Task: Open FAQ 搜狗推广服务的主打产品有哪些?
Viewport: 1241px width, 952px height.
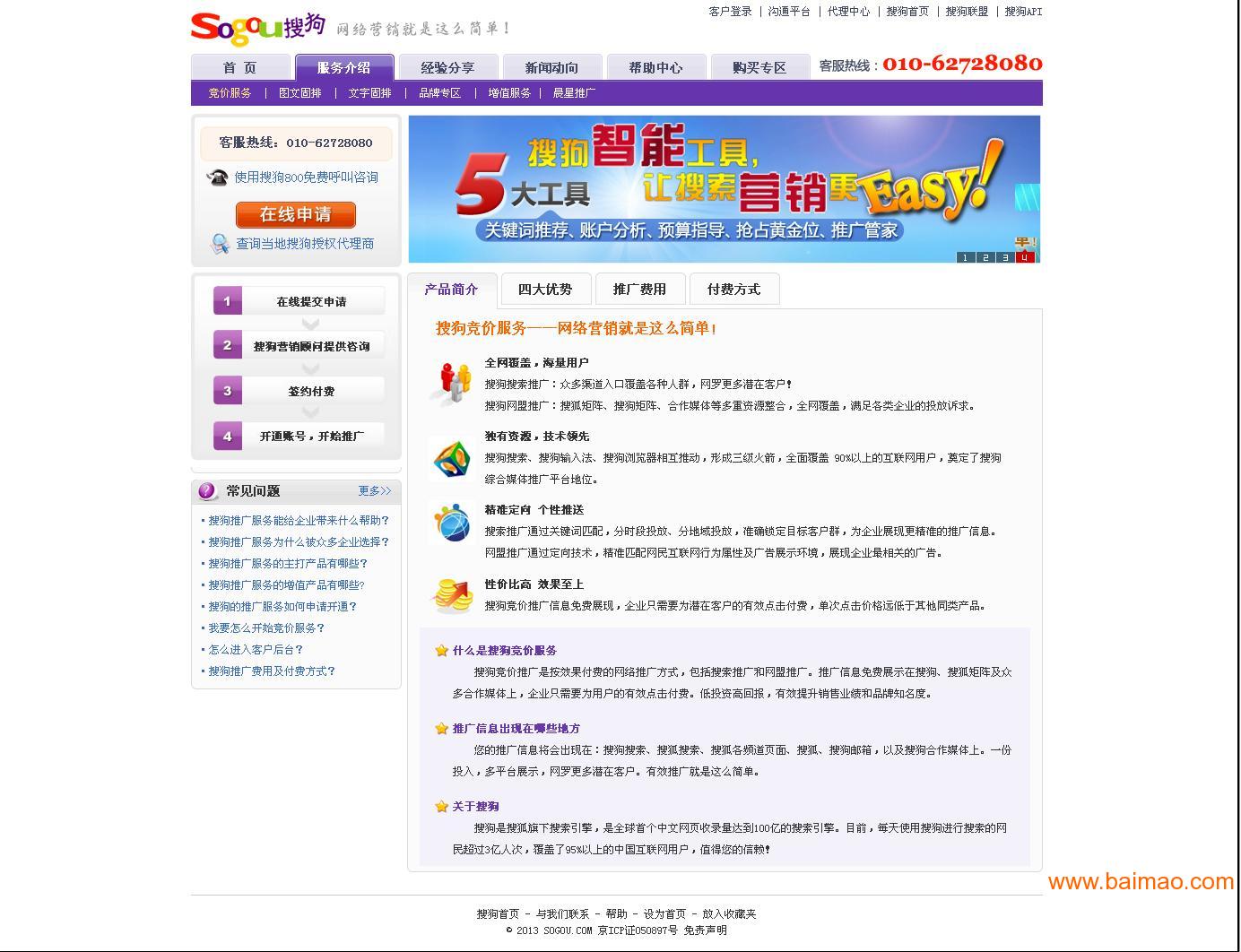Action: coord(288,564)
